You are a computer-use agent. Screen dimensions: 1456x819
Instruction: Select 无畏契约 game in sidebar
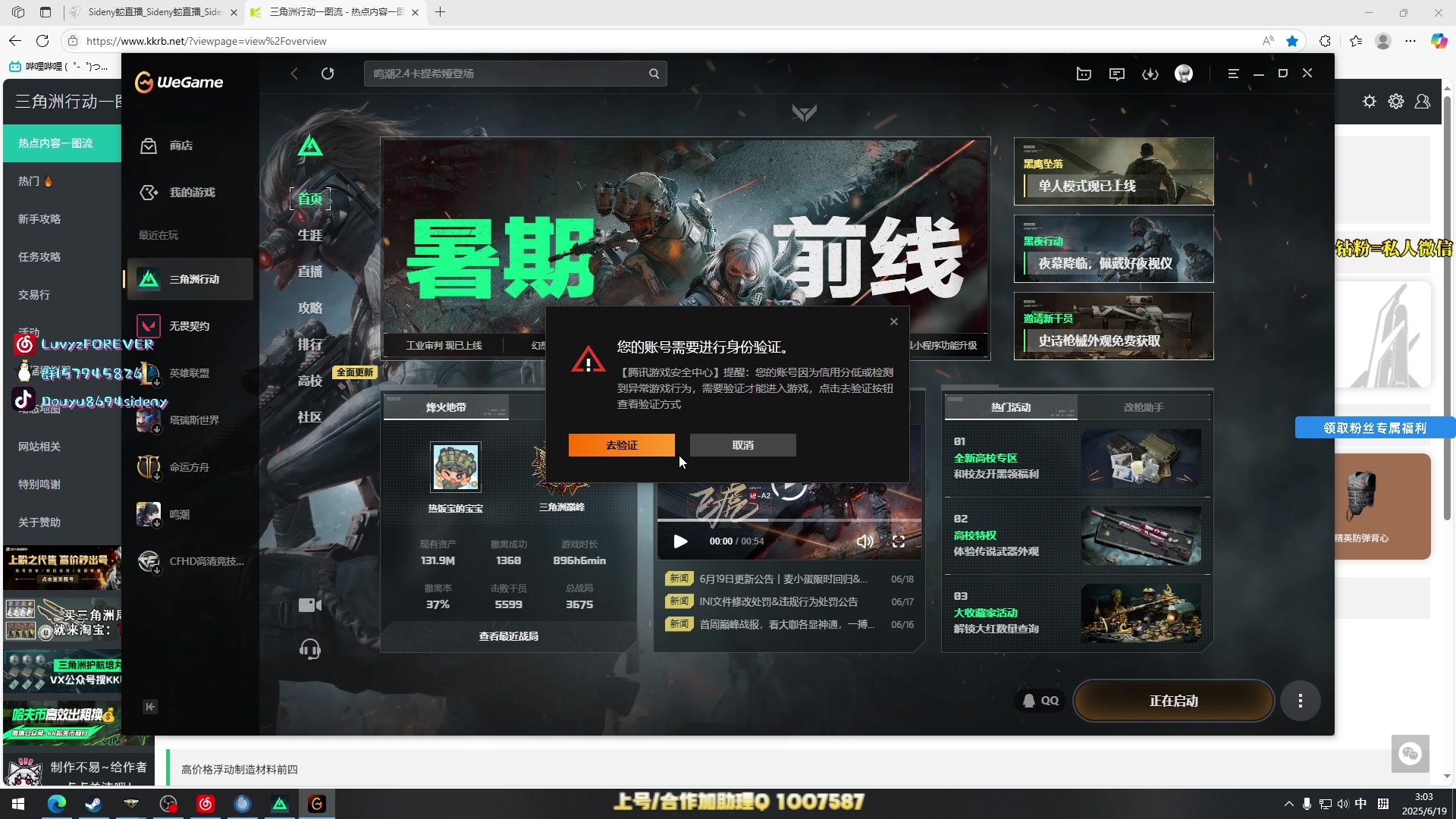(190, 326)
